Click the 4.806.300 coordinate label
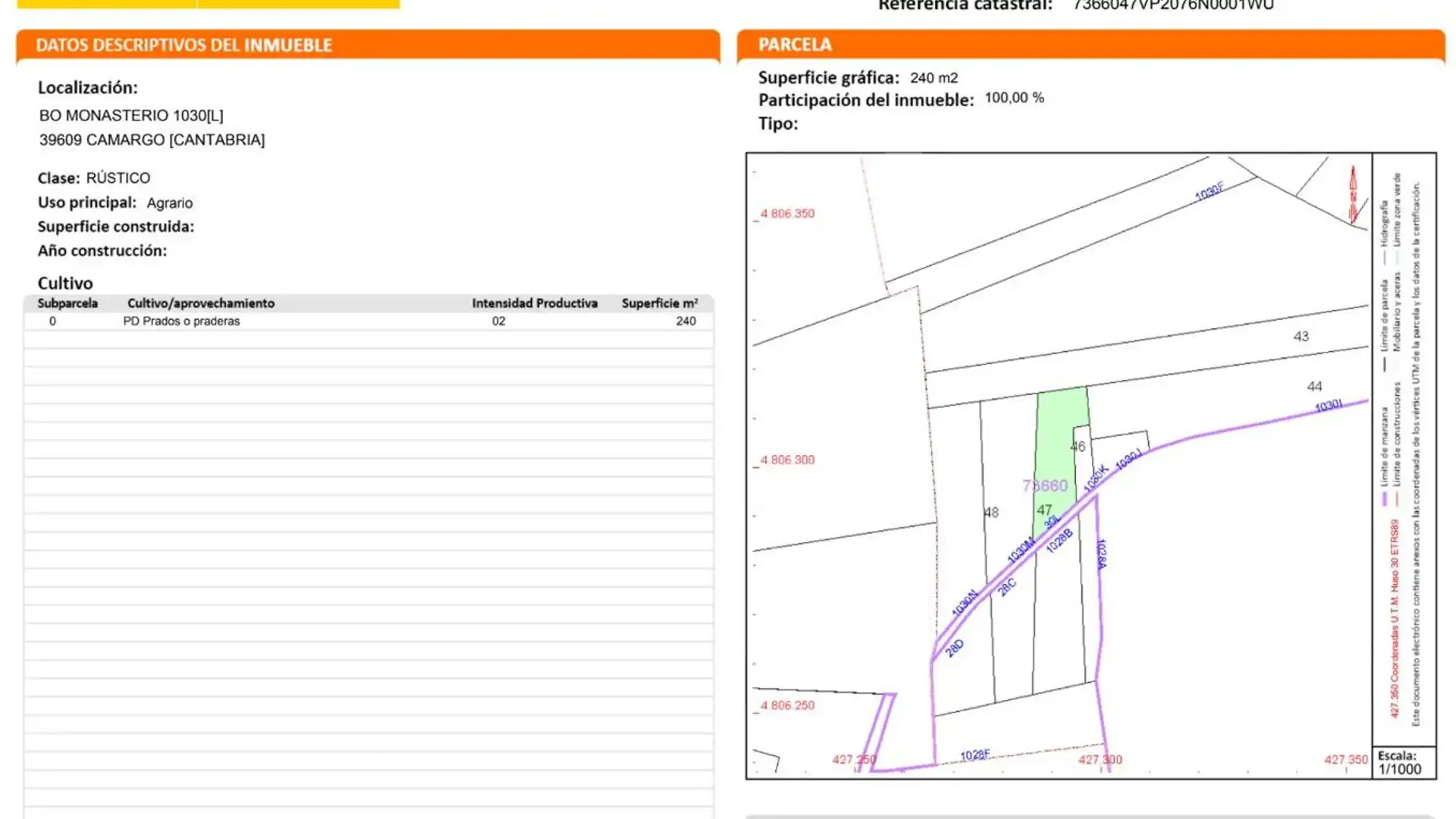 coord(787,460)
